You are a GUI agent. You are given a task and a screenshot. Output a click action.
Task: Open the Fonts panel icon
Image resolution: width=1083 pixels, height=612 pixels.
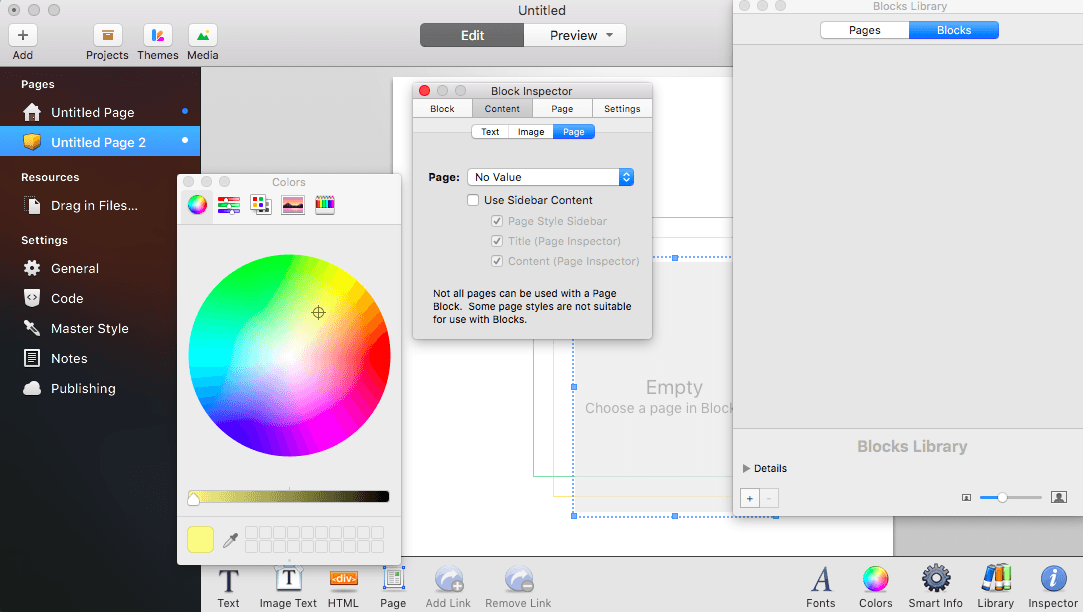click(821, 579)
